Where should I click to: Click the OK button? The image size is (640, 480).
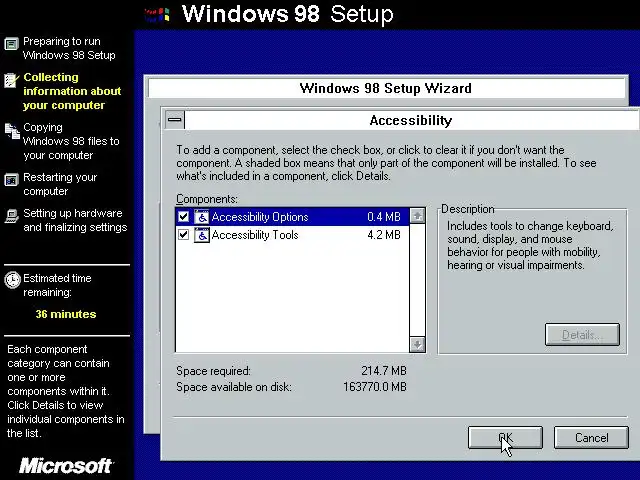click(505, 438)
